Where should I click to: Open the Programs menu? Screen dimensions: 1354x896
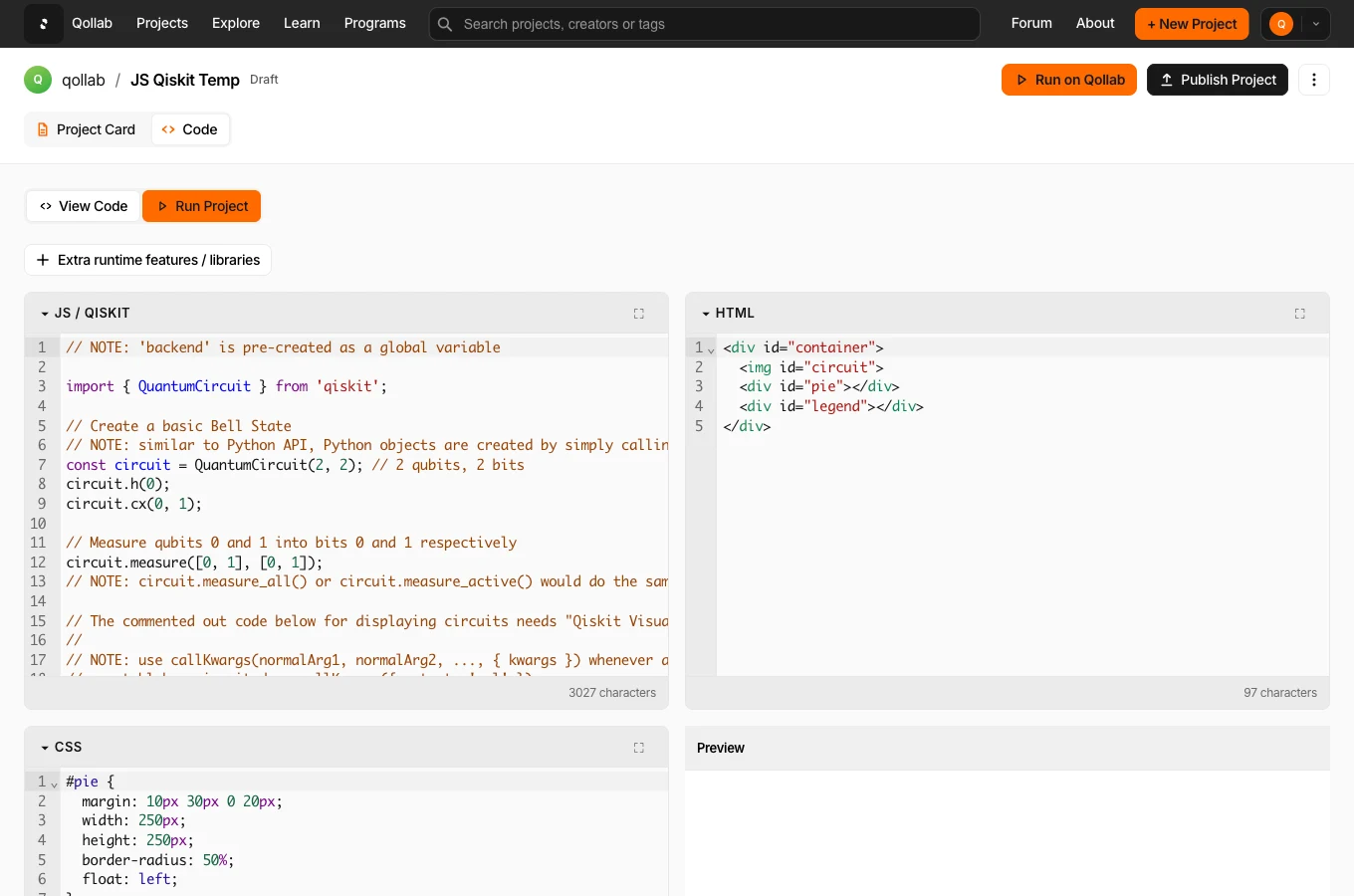click(375, 23)
